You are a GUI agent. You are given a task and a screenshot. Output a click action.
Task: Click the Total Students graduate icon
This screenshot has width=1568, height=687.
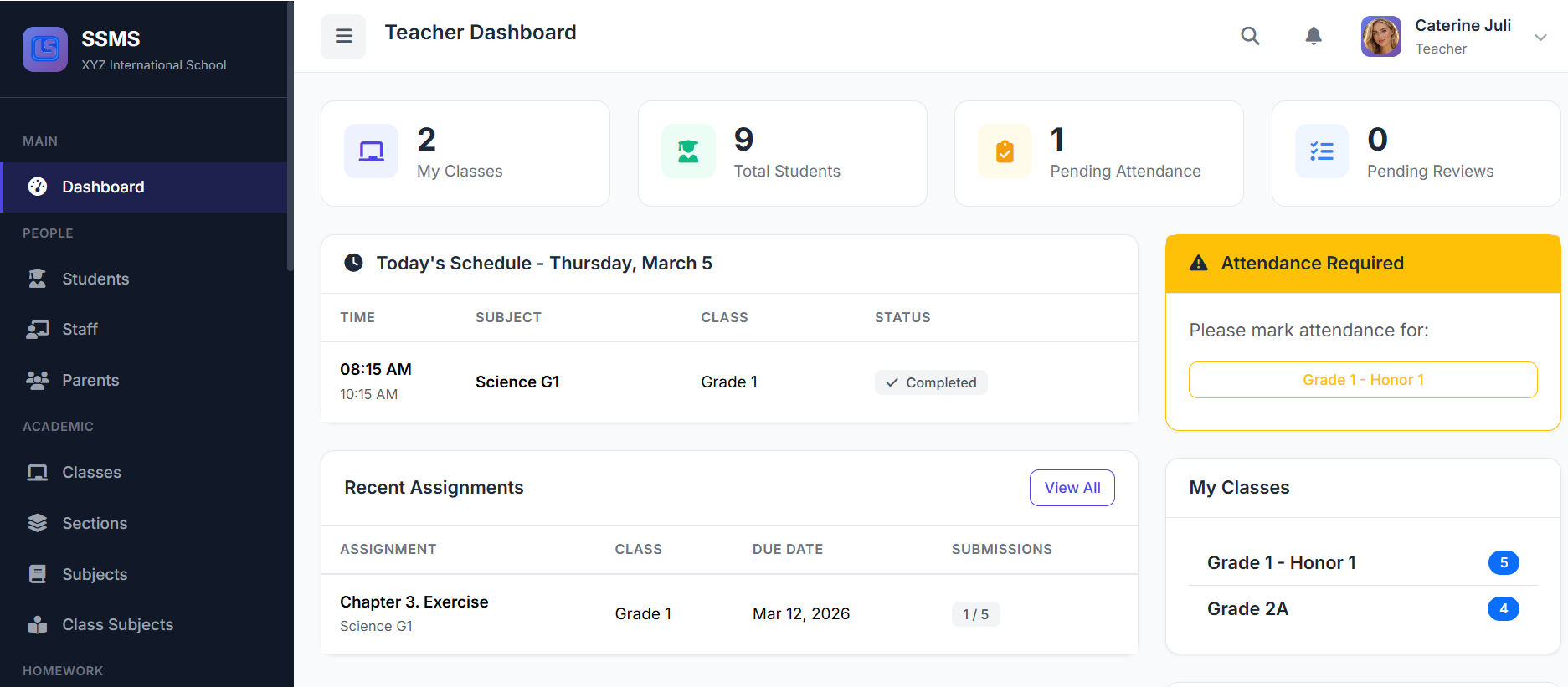688,151
